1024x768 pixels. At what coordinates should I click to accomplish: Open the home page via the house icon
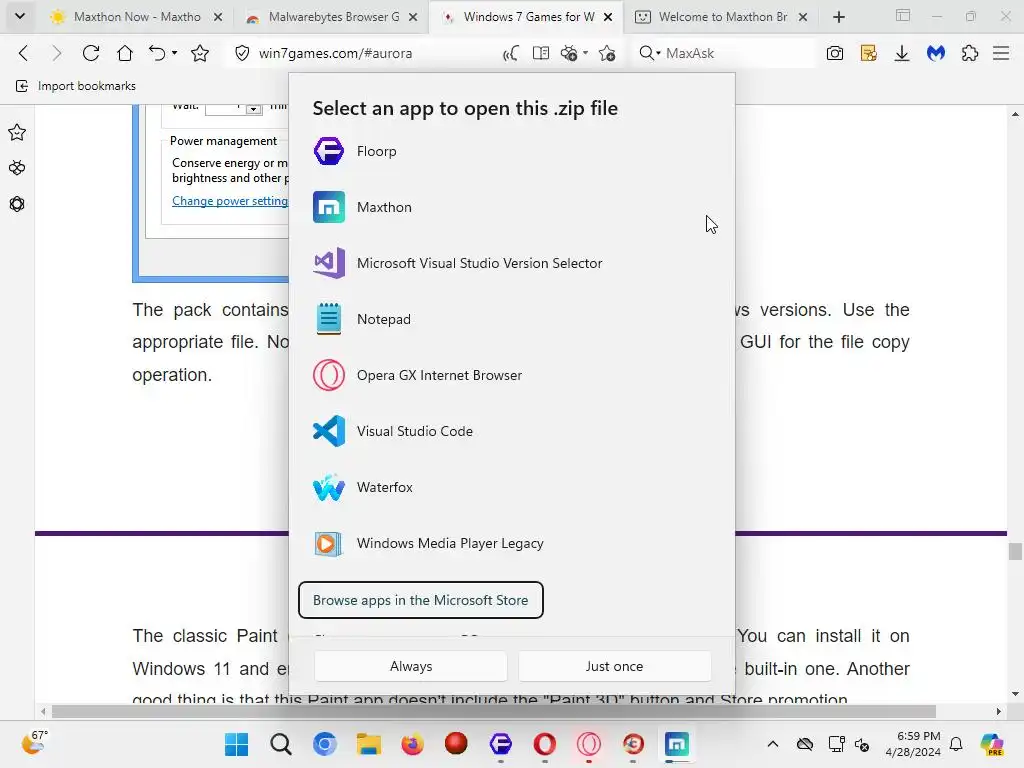pyautogui.click(x=125, y=53)
